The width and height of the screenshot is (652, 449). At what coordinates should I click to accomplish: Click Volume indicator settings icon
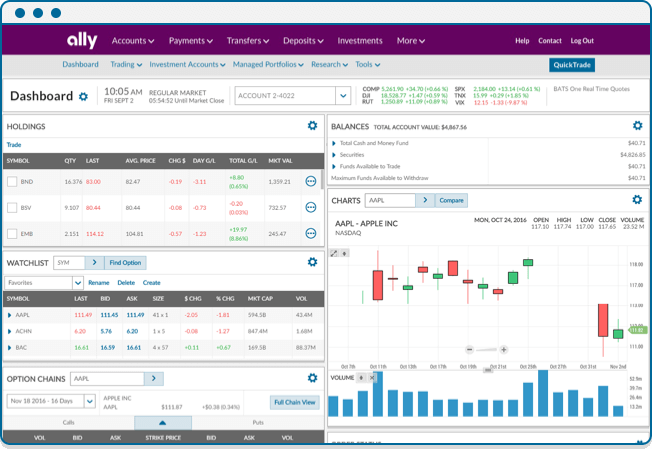(361, 377)
